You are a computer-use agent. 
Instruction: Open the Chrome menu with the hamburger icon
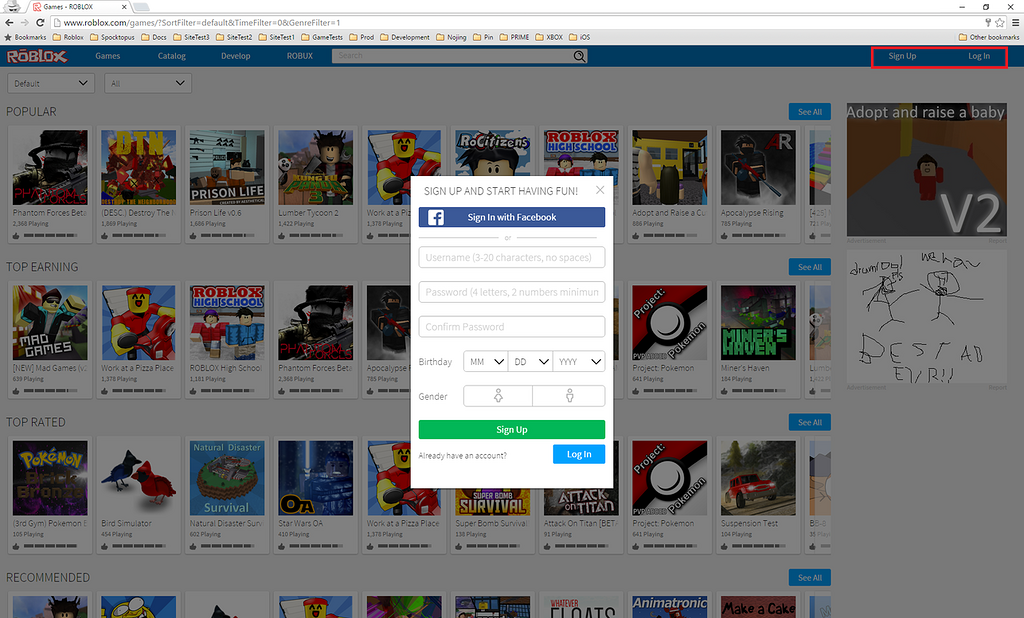pos(1016,21)
